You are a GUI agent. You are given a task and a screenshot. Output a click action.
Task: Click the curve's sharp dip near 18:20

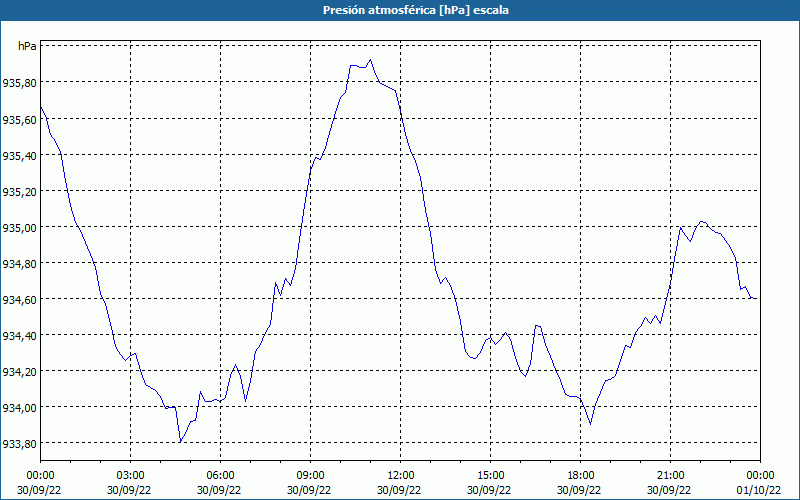[590, 424]
